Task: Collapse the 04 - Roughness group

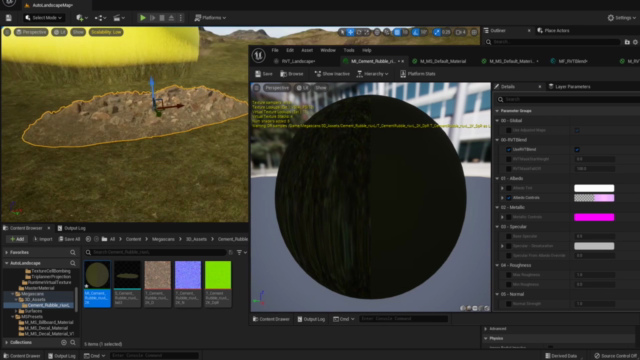Action: [x=497, y=265]
